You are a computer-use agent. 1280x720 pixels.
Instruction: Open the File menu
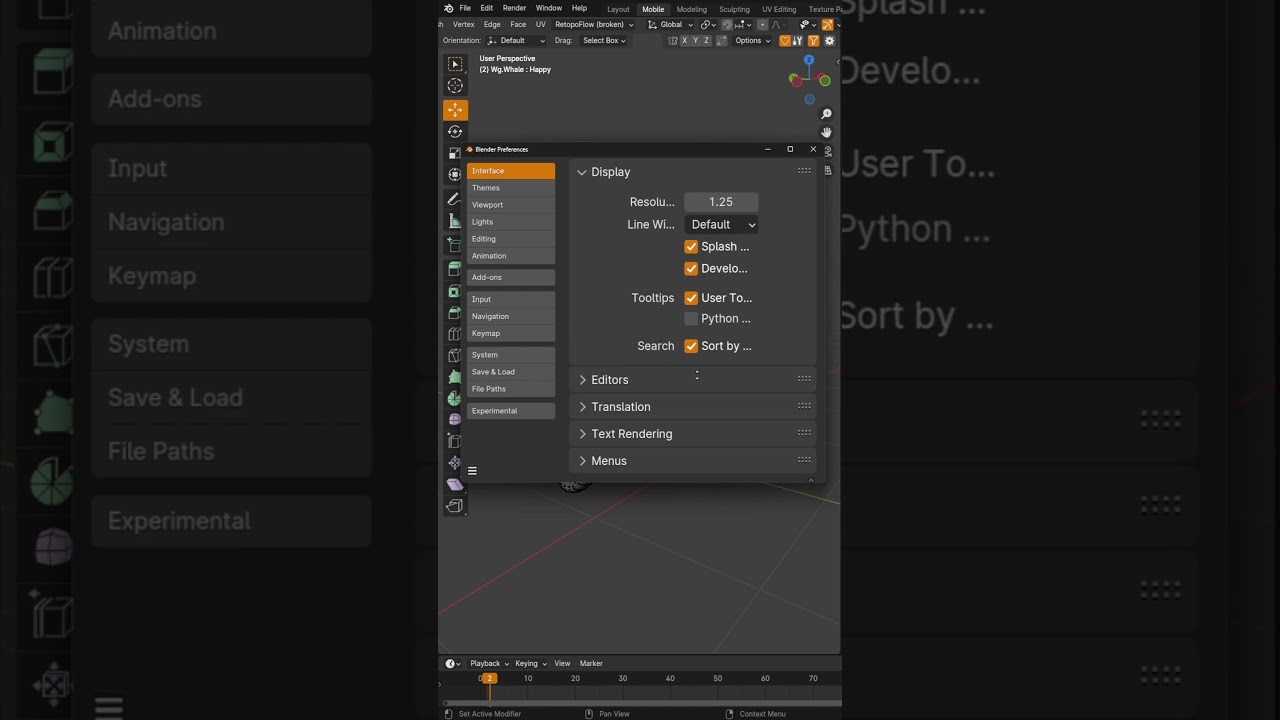tap(465, 8)
